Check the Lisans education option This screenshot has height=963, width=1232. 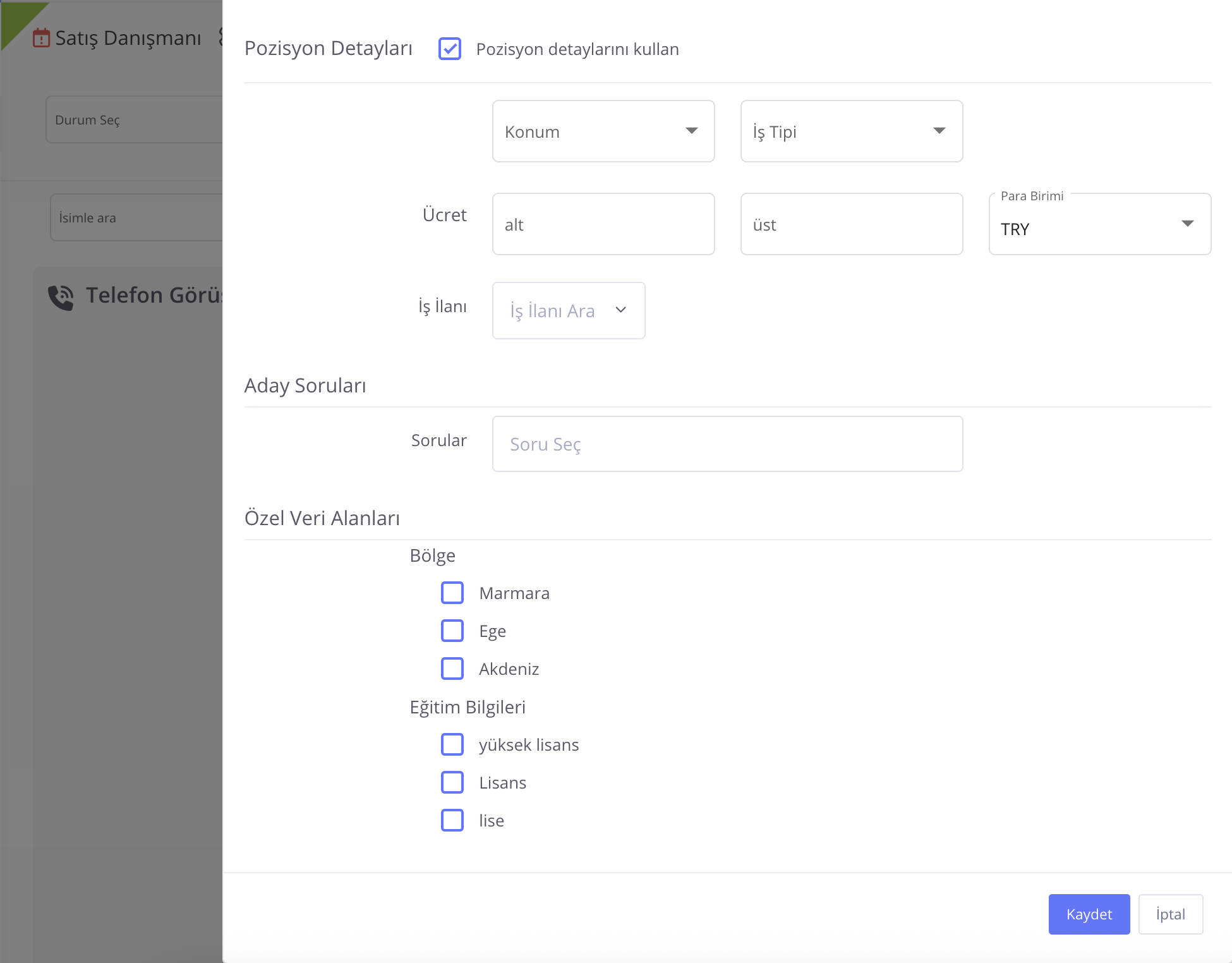coord(452,782)
